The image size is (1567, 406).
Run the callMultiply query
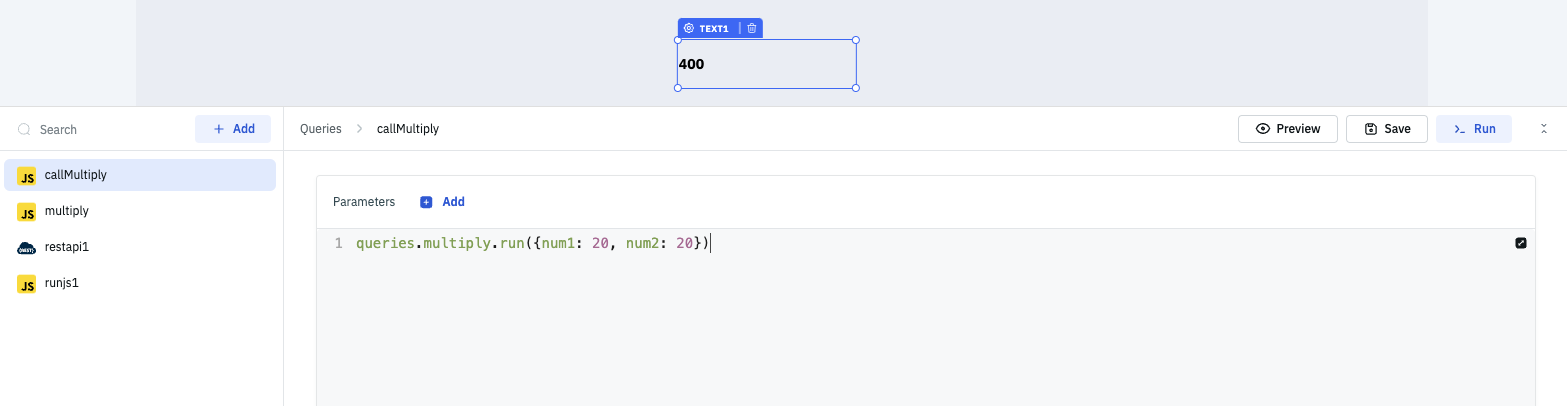[1473, 129]
